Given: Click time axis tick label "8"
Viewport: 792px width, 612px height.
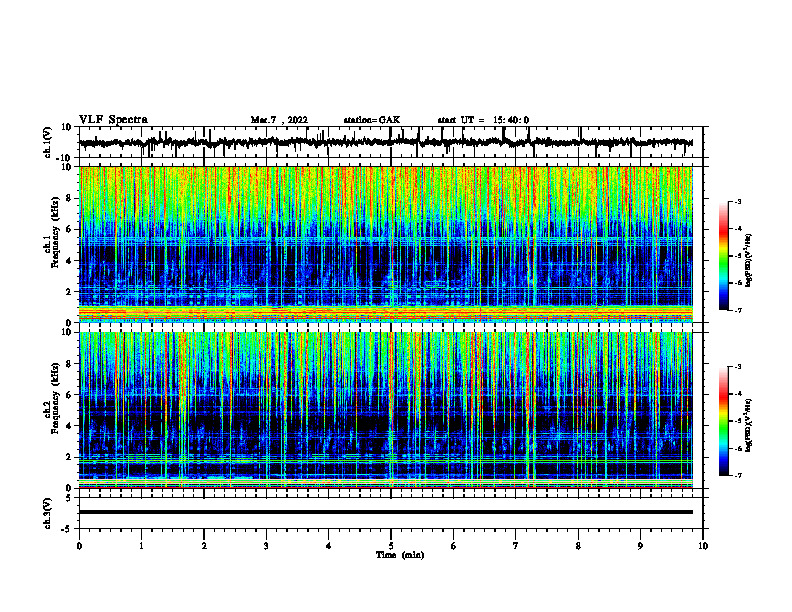Looking at the screenshot, I should (x=578, y=546).
